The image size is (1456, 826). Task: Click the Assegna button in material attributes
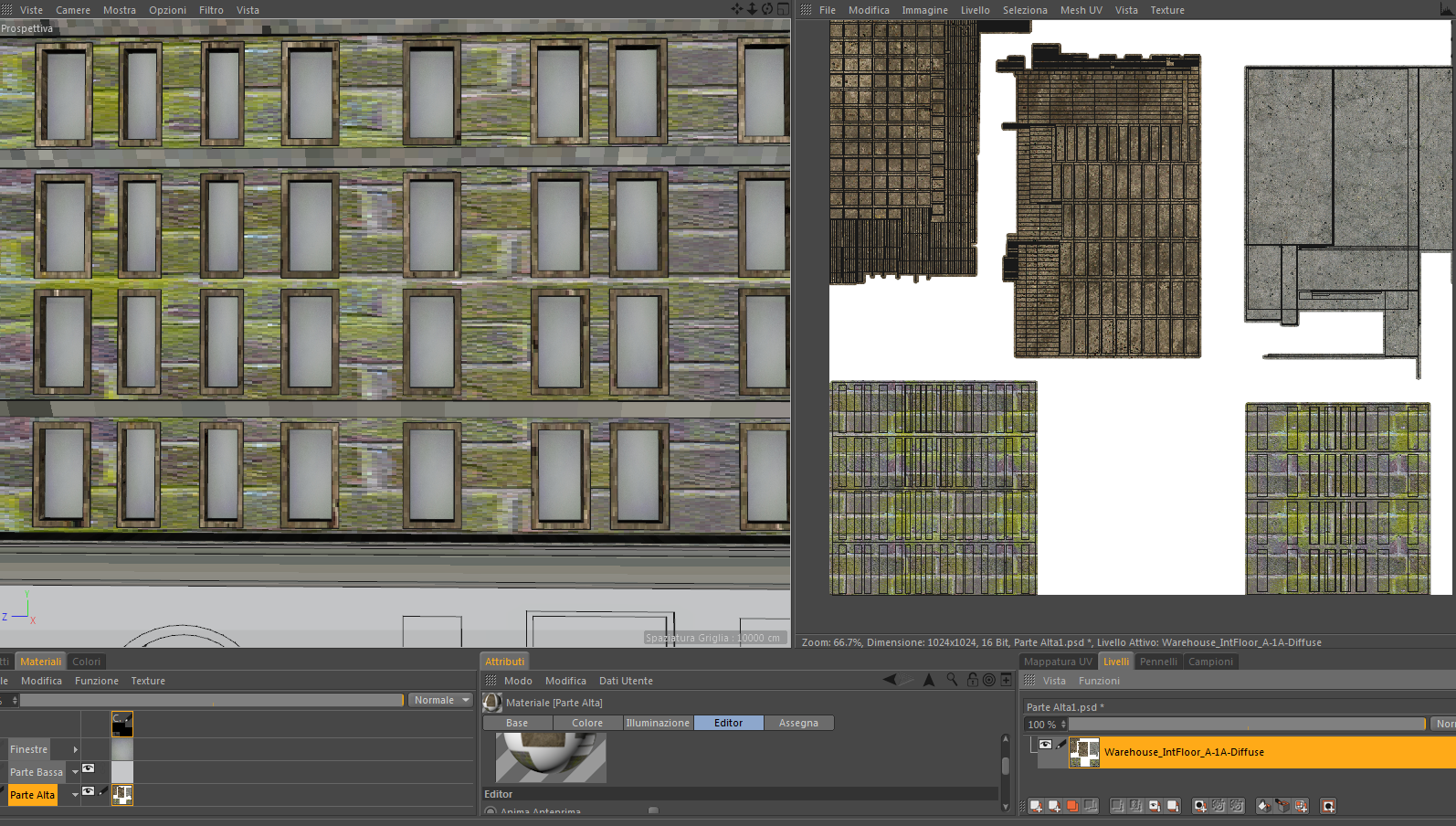(798, 723)
